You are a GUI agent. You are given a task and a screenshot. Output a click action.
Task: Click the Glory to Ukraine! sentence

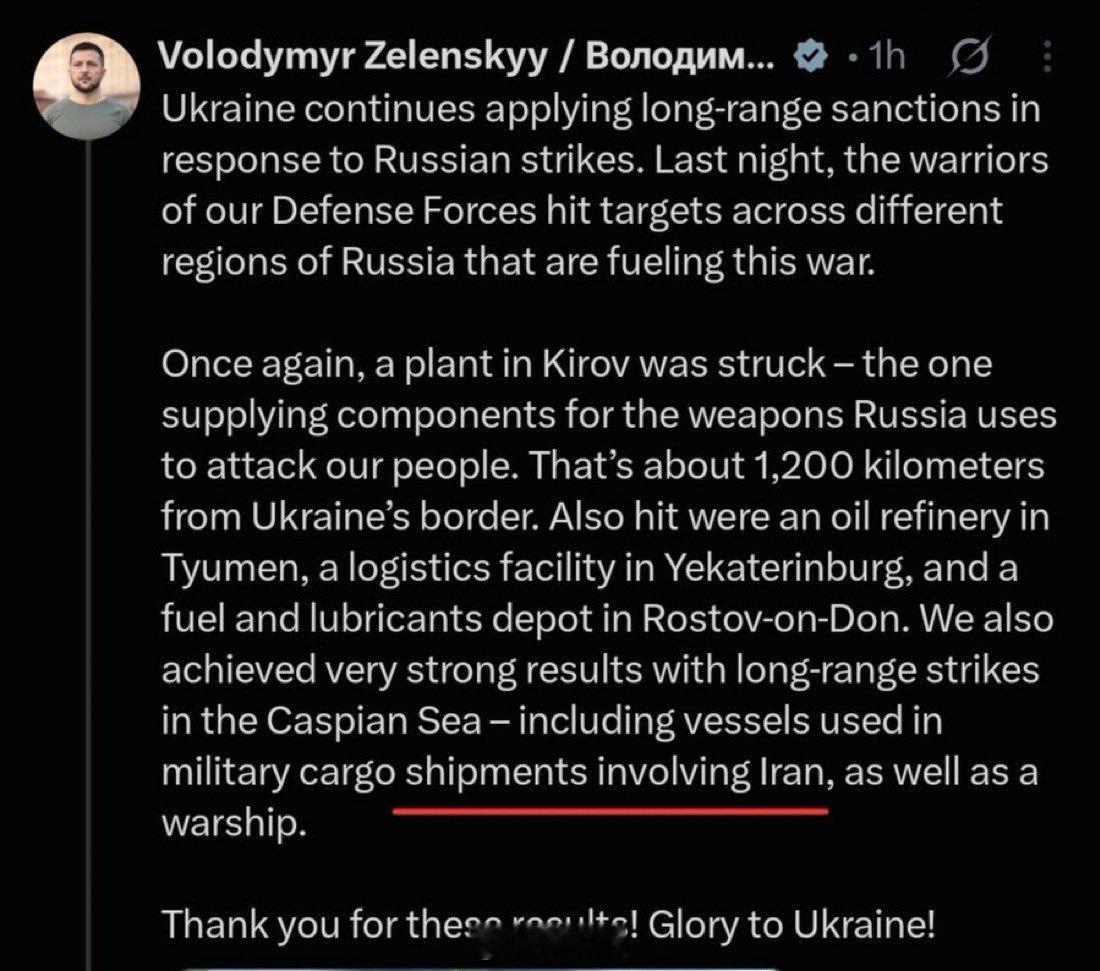click(x=791, y=924)
